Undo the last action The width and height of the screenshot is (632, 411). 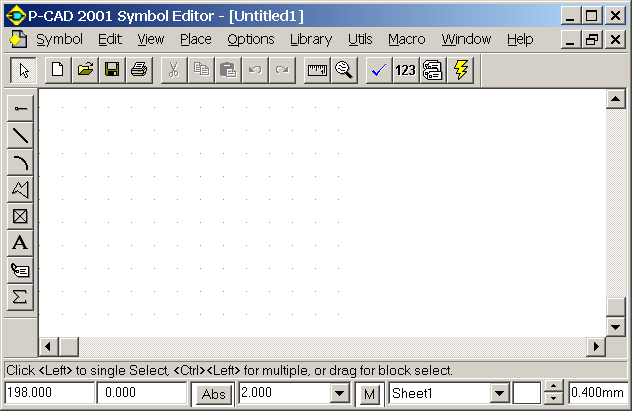(x=255, y=70)
